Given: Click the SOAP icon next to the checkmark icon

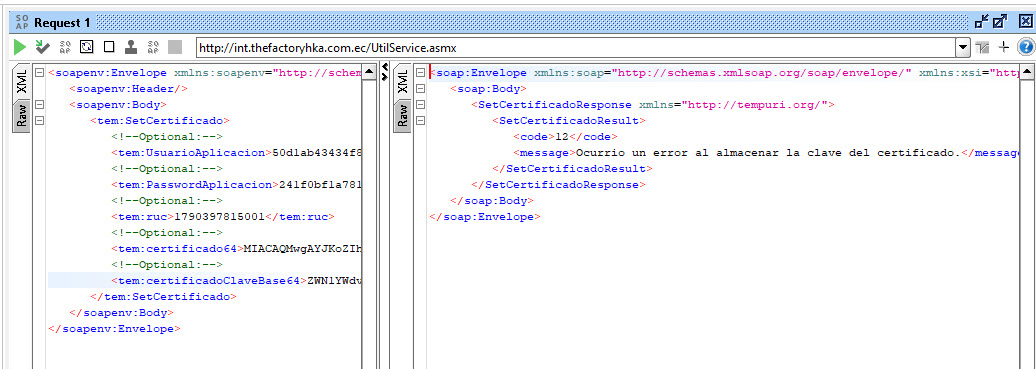Looking at the screenshot, I should pyautogui.click(x=65, y=47).
